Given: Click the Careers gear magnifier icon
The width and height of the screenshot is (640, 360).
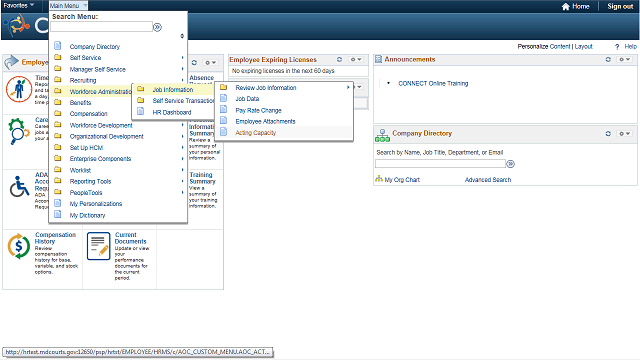Looking at the screenshot, I should coord(19,131).
